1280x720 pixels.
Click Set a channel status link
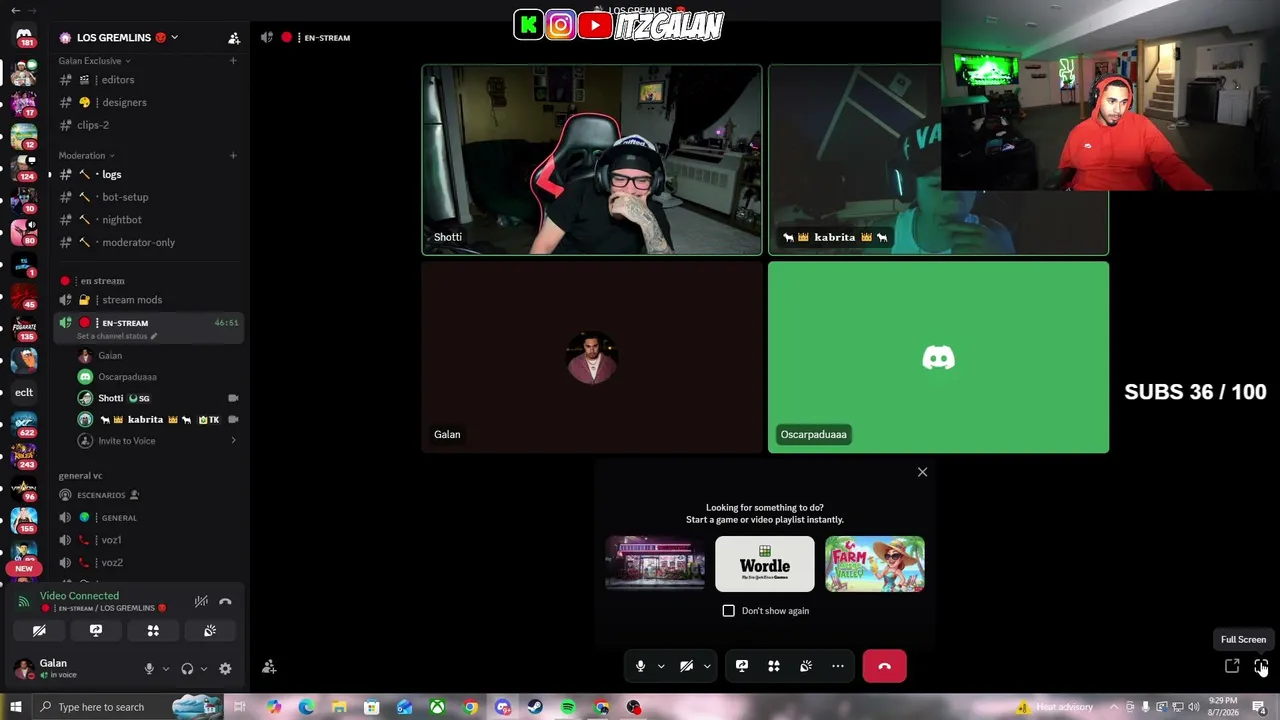click(117, 336)
